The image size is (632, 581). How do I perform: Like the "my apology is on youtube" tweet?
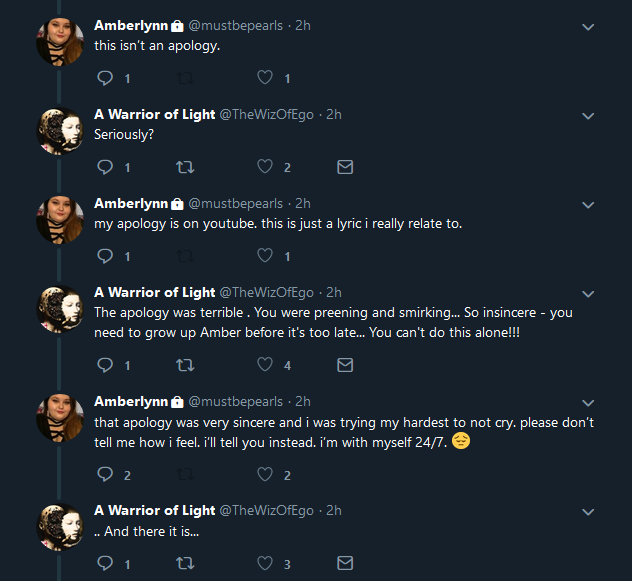pos(265,256)
